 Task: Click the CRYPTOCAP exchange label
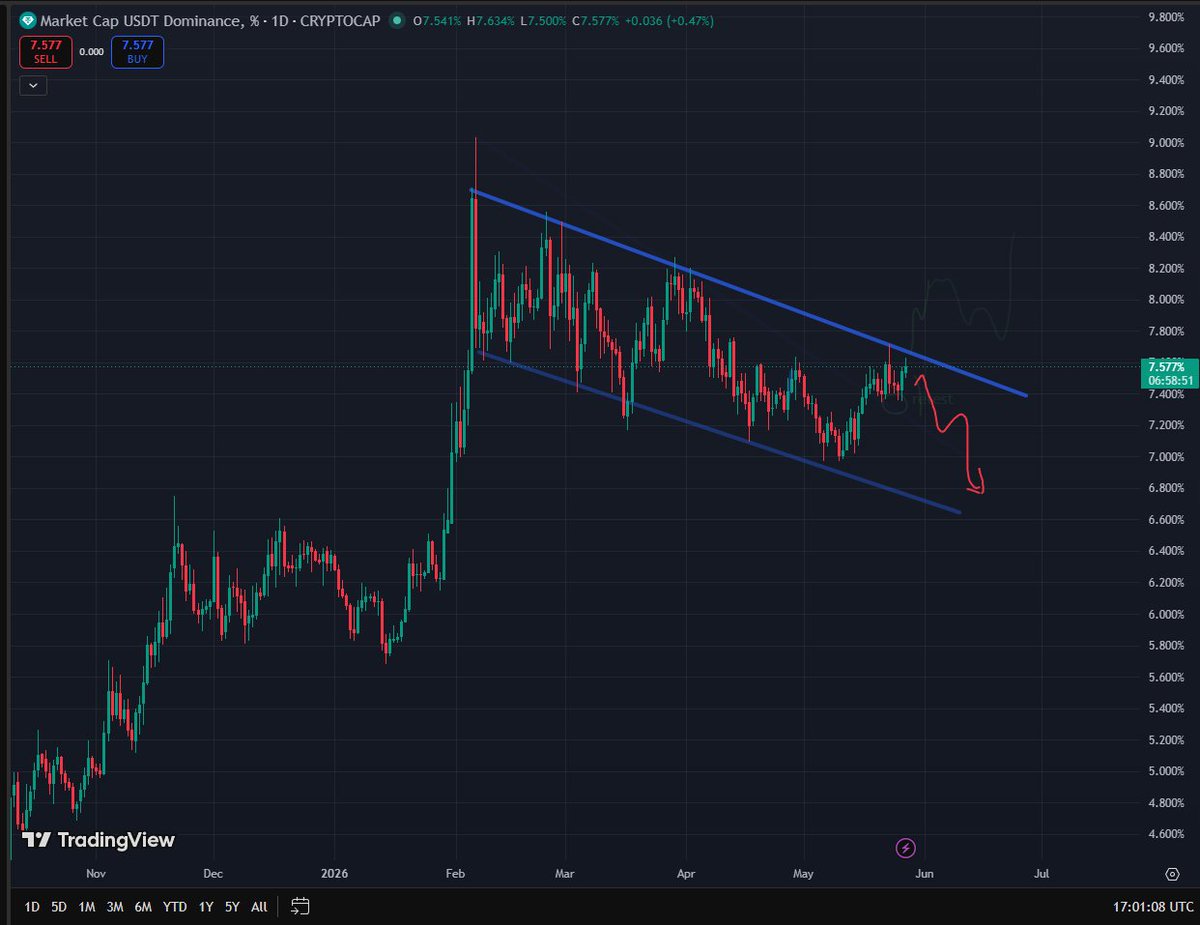pyautogui.click(x=338, y=20)
